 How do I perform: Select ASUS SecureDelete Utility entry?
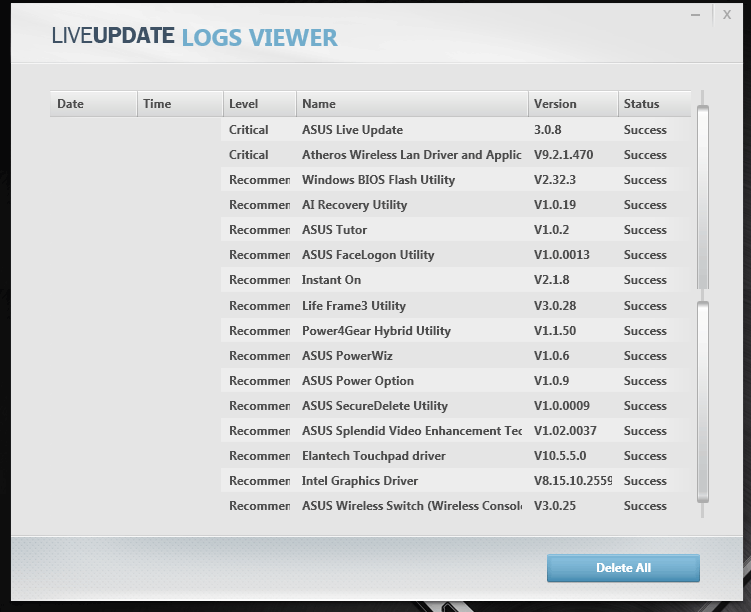coord(455,406)
